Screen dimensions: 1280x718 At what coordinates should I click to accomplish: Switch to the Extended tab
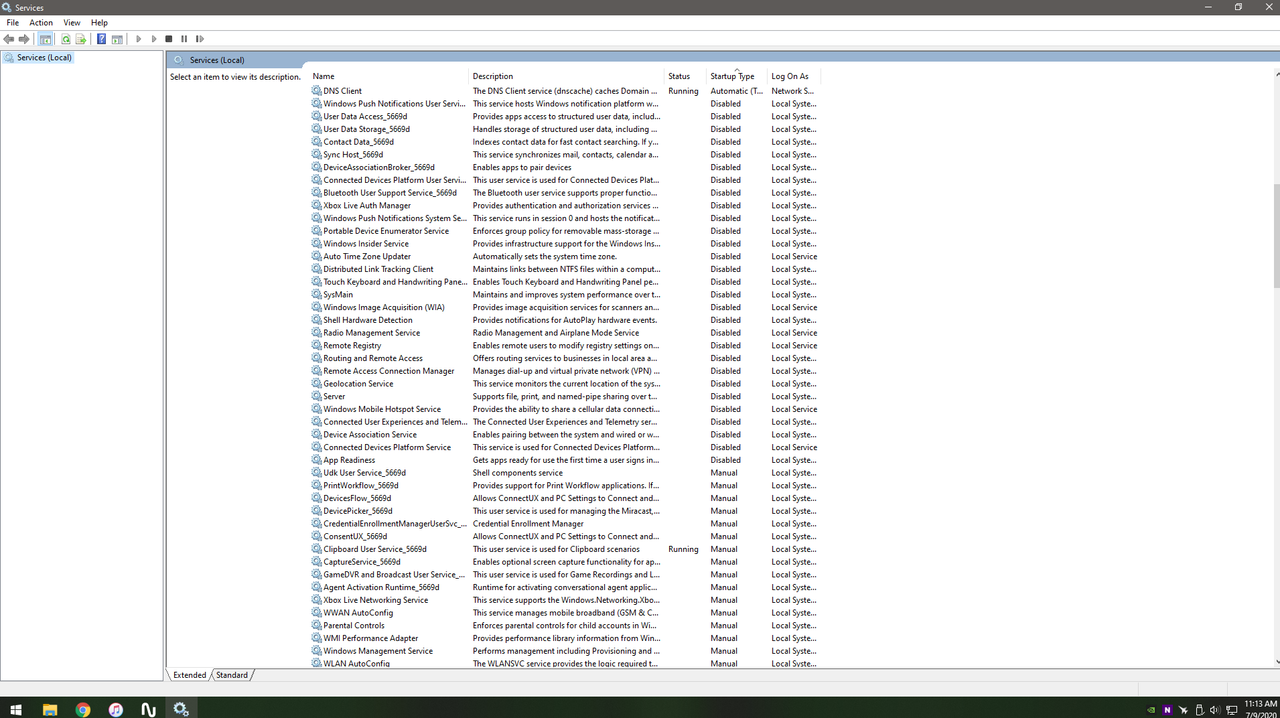(189, 675)
